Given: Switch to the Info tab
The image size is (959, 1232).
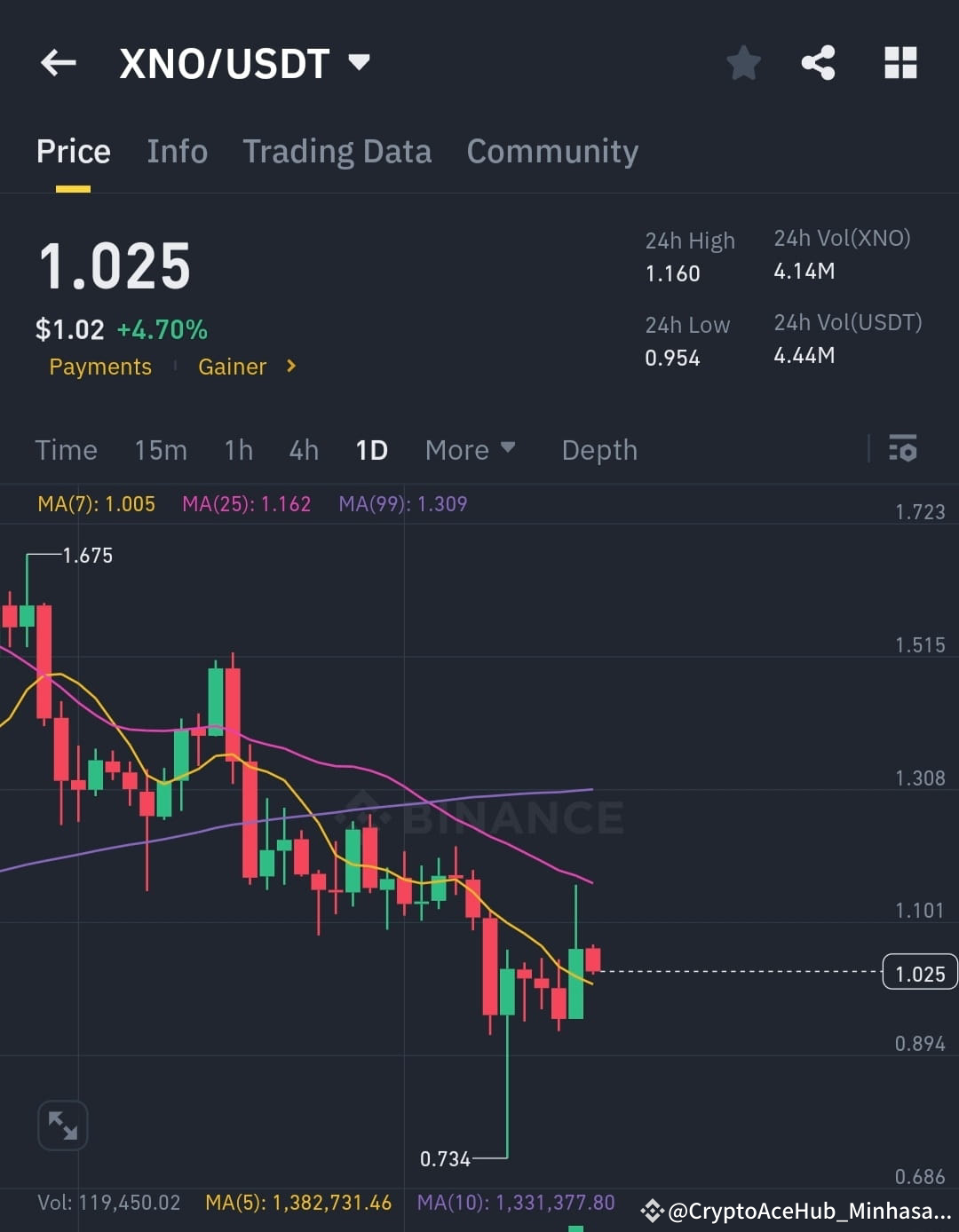Looking at the screenshot, I should click(x=178, y=152).
